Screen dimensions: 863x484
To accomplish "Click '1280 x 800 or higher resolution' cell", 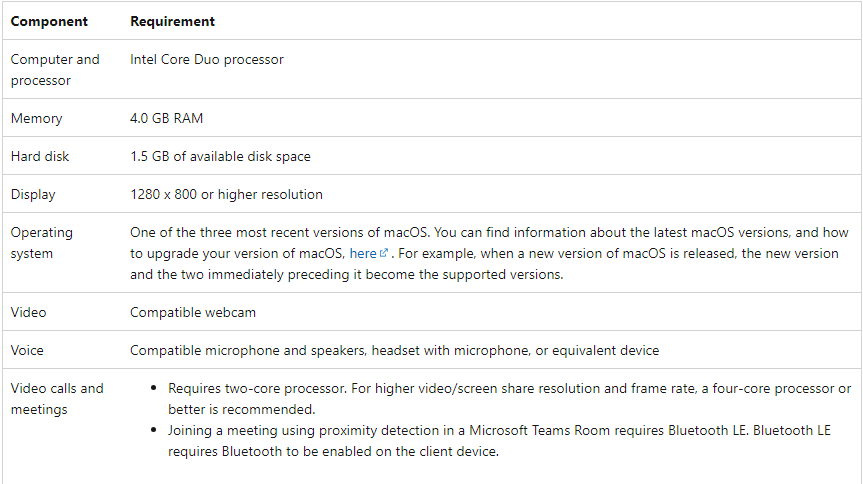I will click(226, 194).
